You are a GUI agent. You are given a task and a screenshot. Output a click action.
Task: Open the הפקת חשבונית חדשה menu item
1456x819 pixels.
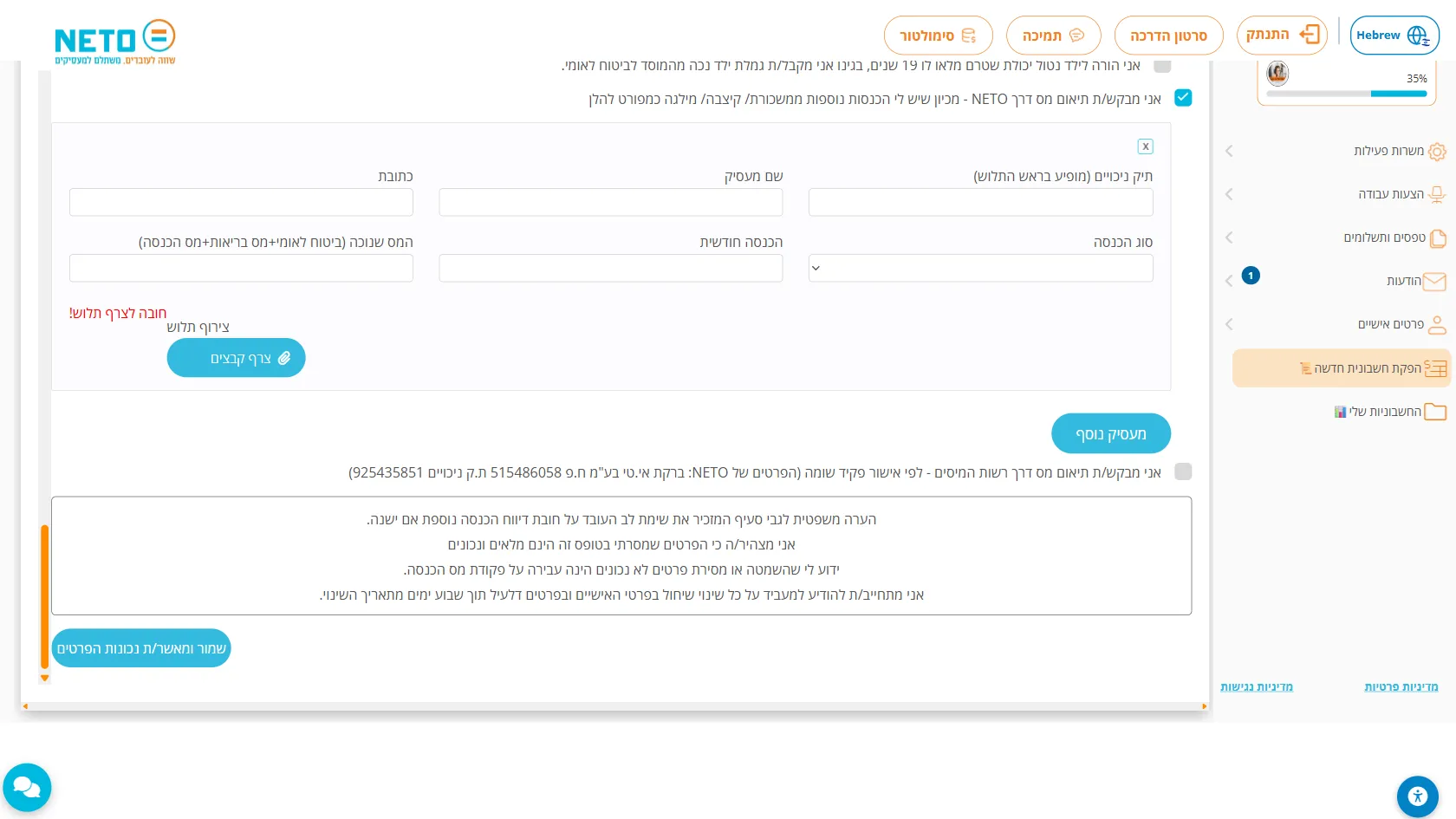(x=1341, y=368)
